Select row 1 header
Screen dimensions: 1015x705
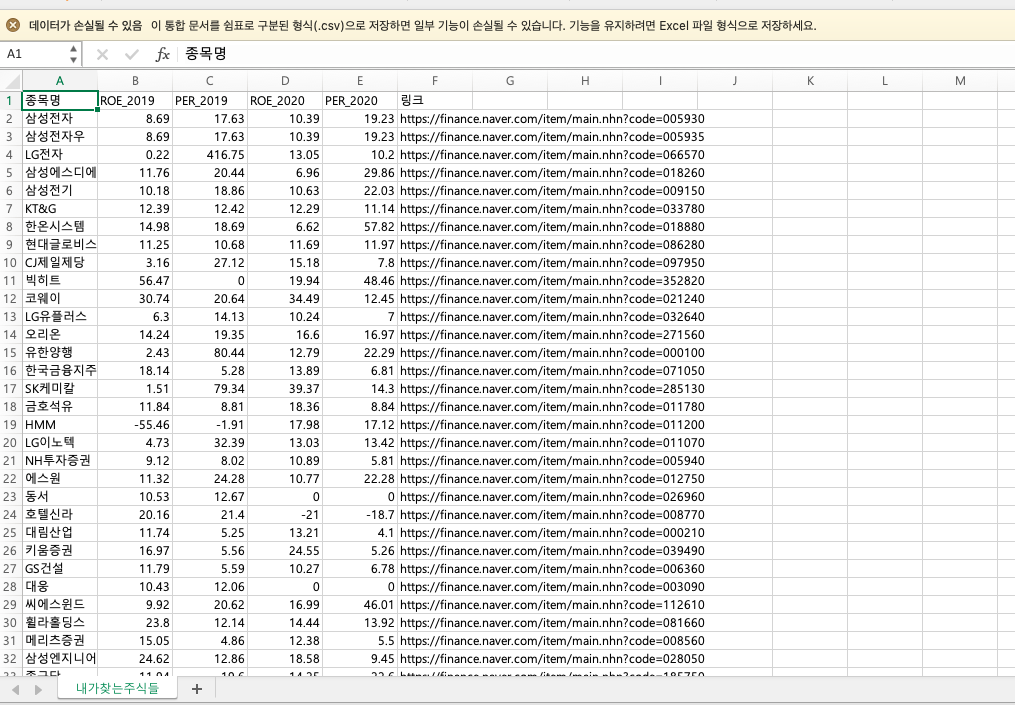pyautogui.click(x=10, y=100)
